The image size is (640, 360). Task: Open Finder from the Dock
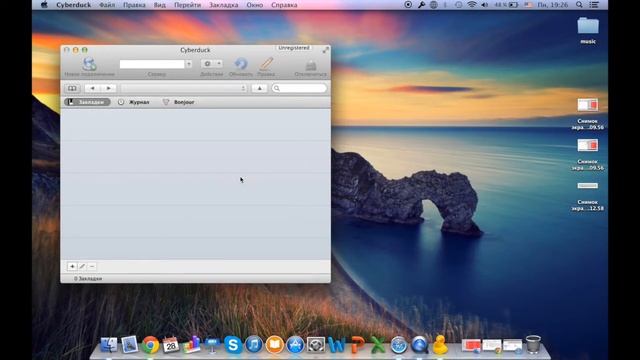point(109,345)
